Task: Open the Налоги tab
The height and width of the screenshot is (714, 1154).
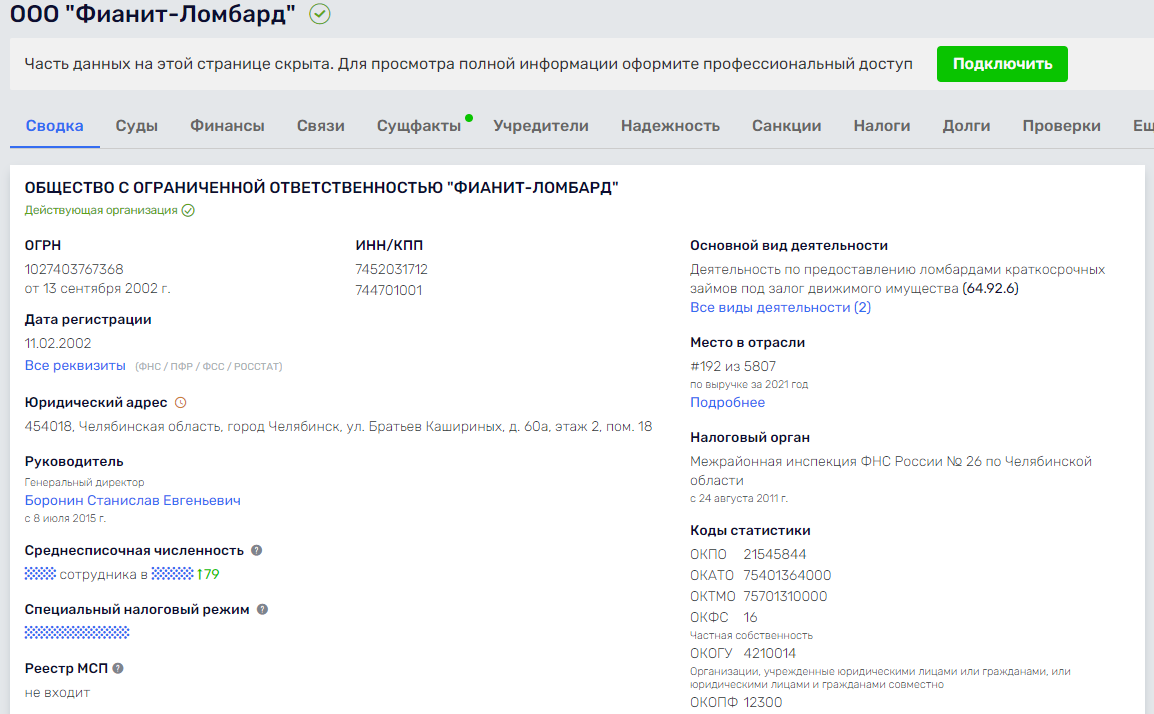Action: [x=882, y=126]
